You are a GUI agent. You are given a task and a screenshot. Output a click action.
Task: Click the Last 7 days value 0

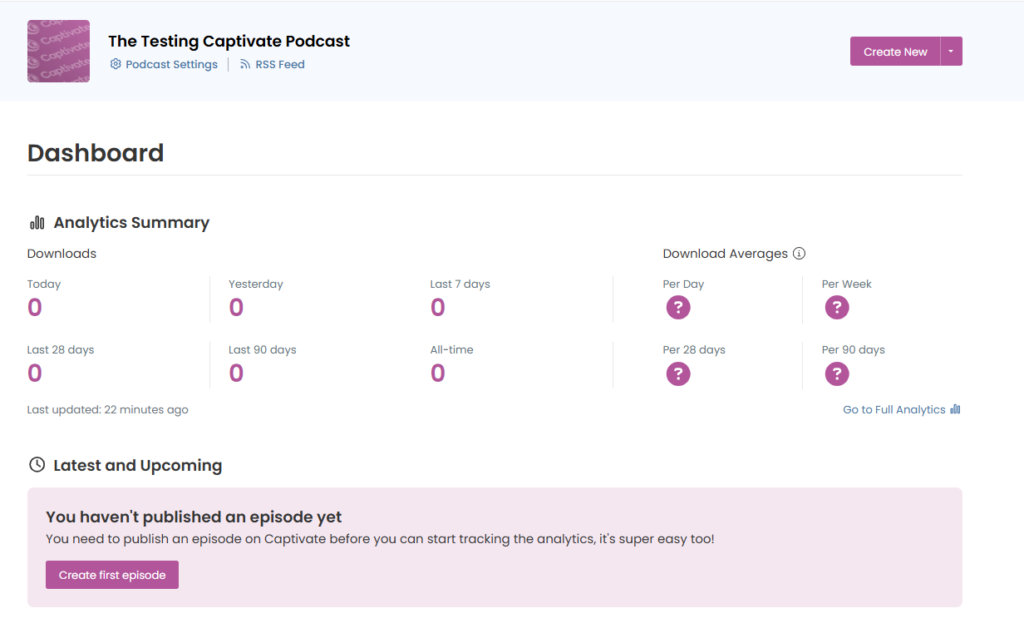pyautogui.click(x=438, y=307)
